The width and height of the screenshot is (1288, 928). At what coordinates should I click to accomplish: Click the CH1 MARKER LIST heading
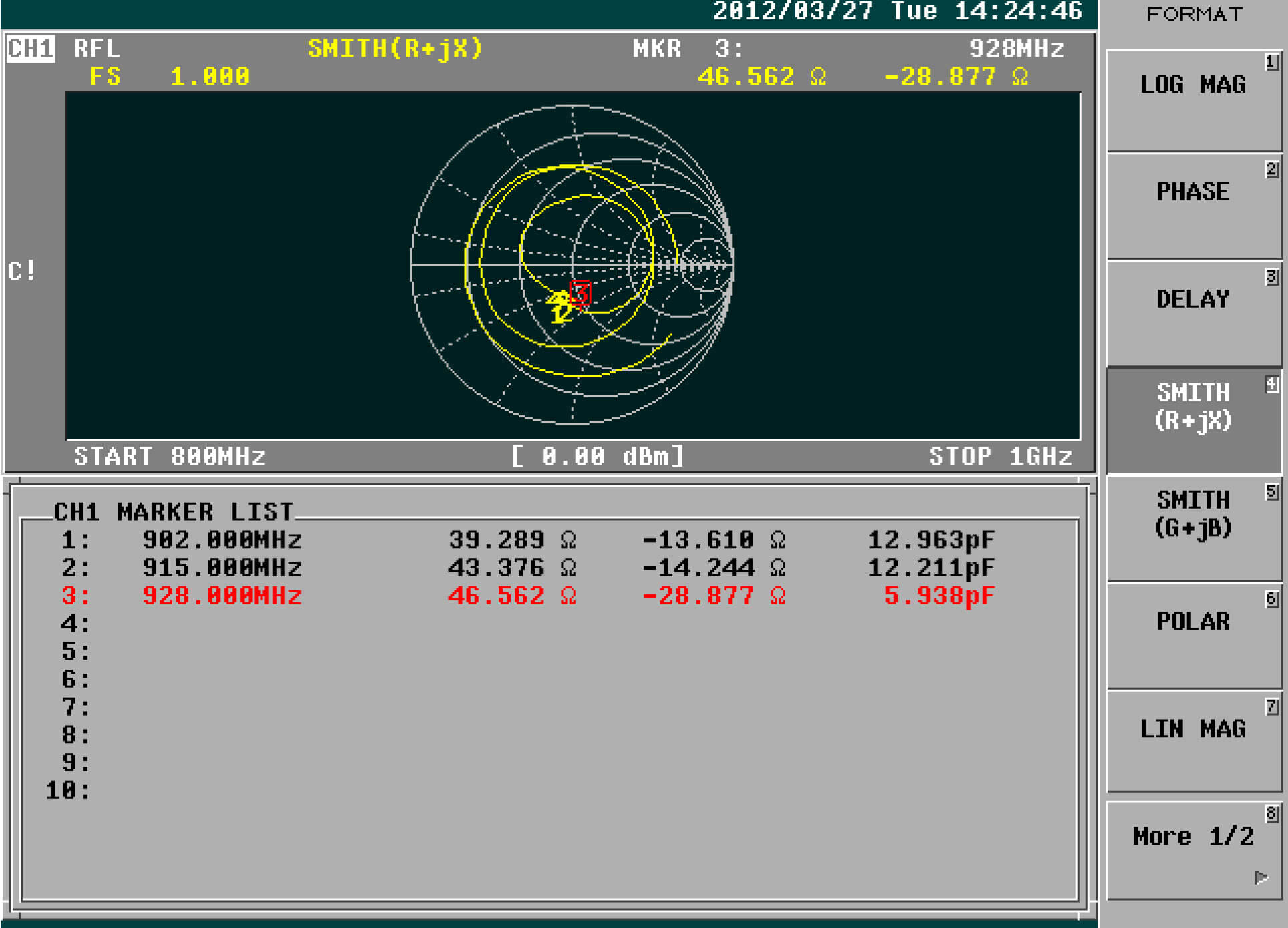tap(174, 511)
